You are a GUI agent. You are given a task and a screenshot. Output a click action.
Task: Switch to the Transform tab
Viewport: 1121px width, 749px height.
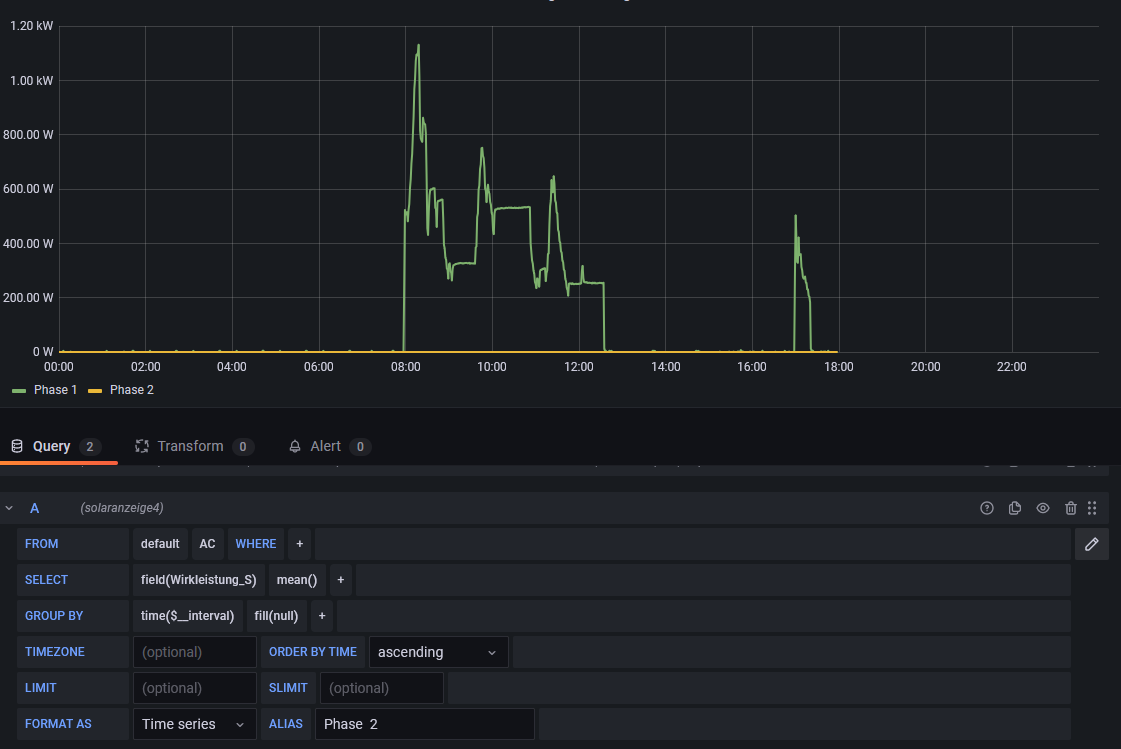tap(190, 446)
